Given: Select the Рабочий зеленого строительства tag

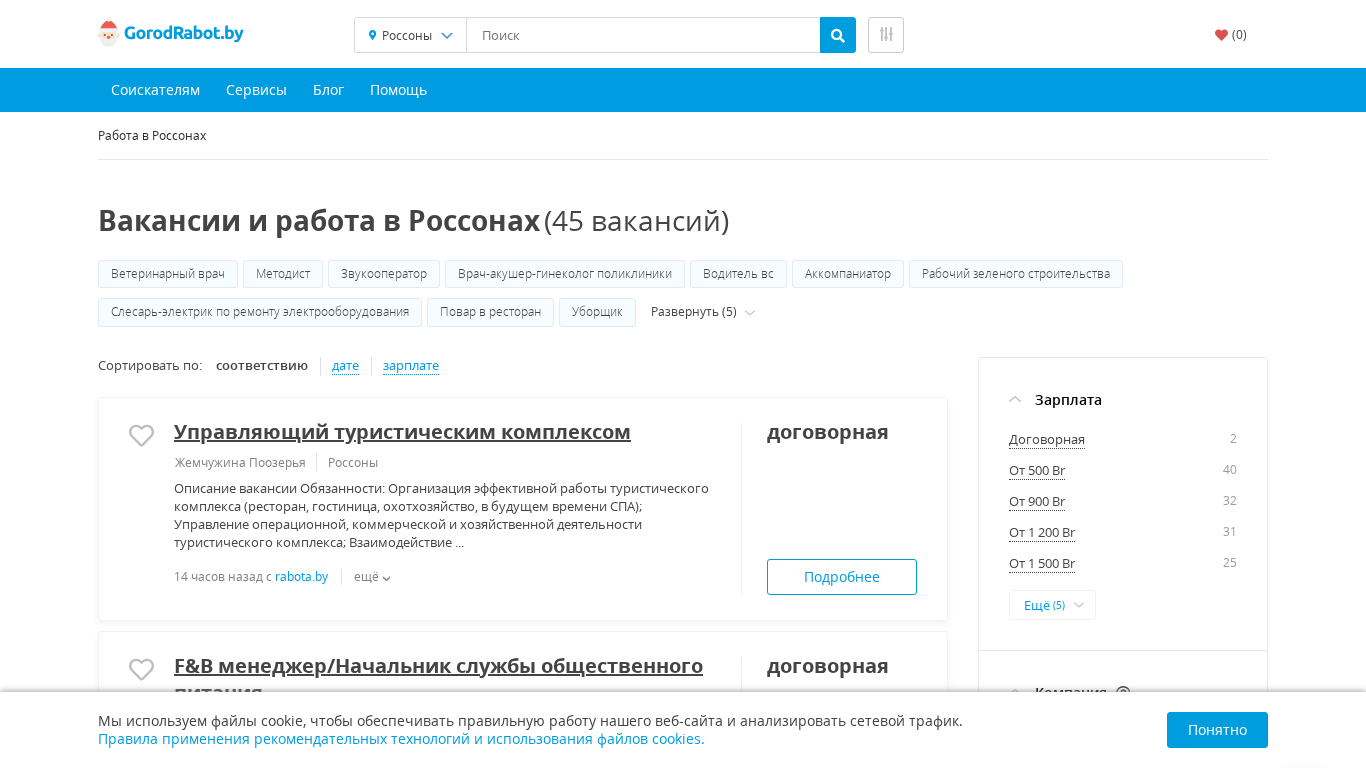Looking at the screenshot, I should 1016,274.
